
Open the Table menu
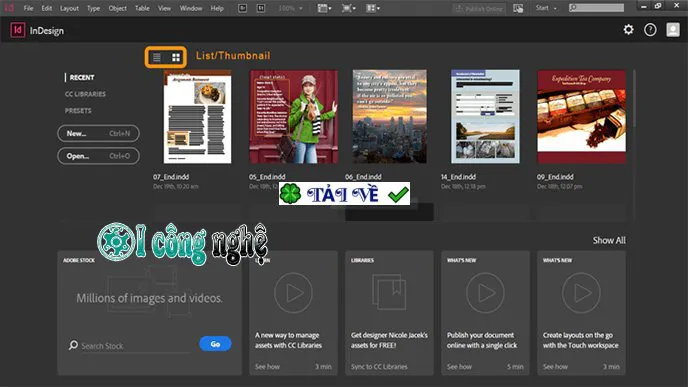pyautogui.click(x=142, y=8)
